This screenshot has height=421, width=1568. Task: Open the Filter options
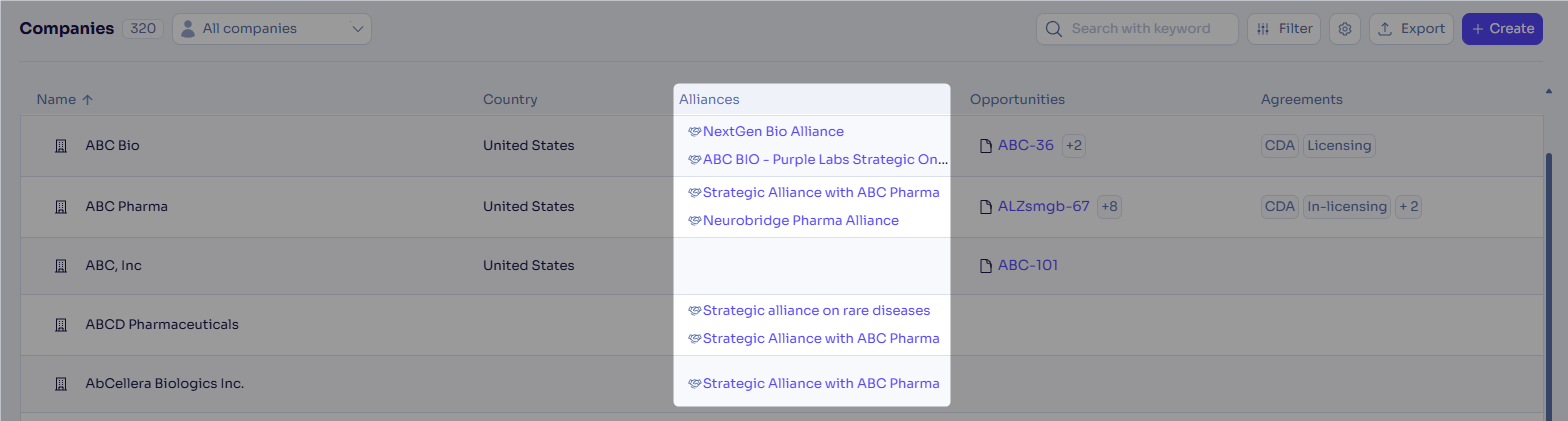click(1284, 29)
